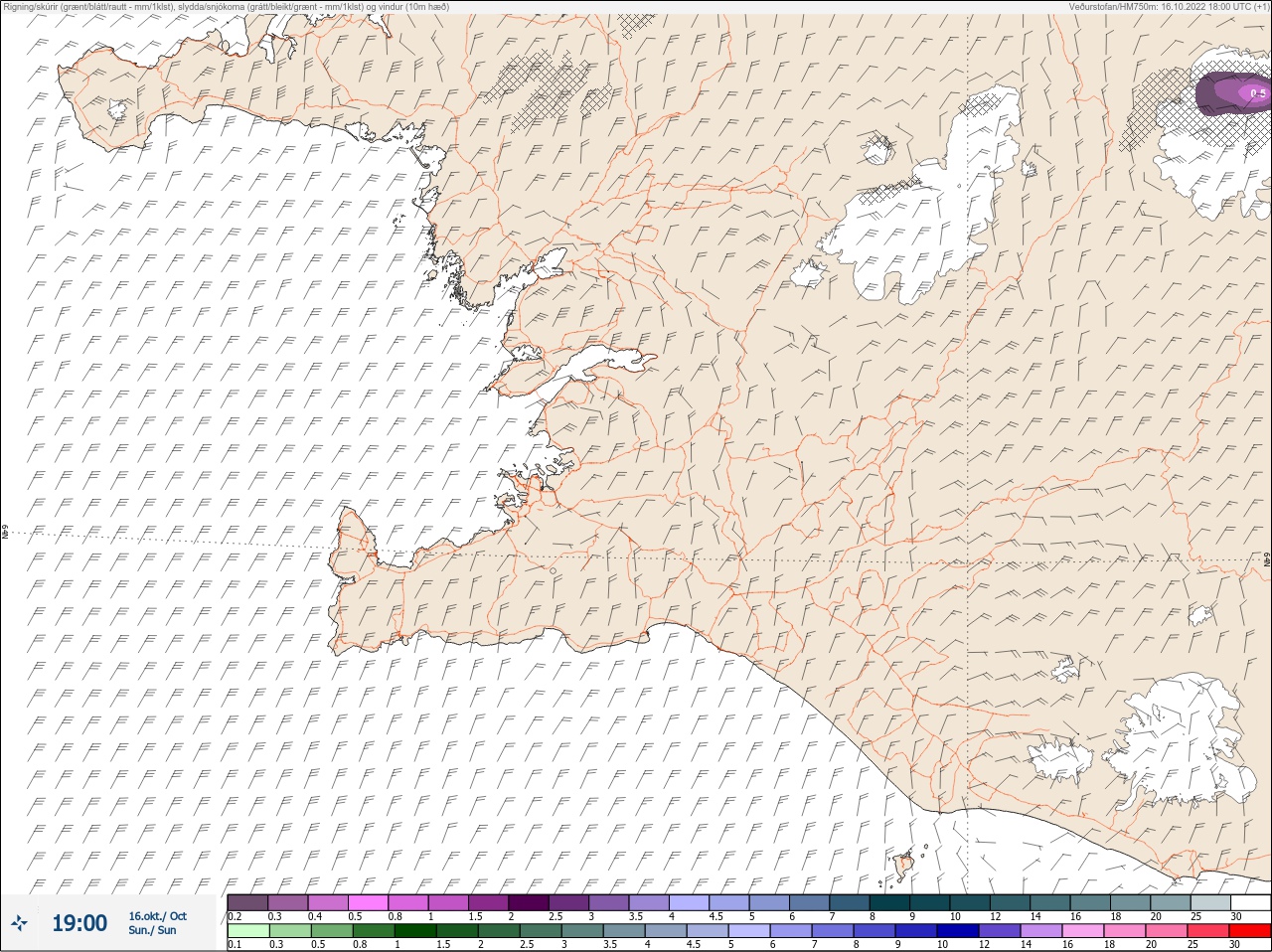Image resolution: width=1272 pixels, height=952 pixels.
Task: Click the 'Rigning/skúrir' map title header
Action: coord(225,6)
